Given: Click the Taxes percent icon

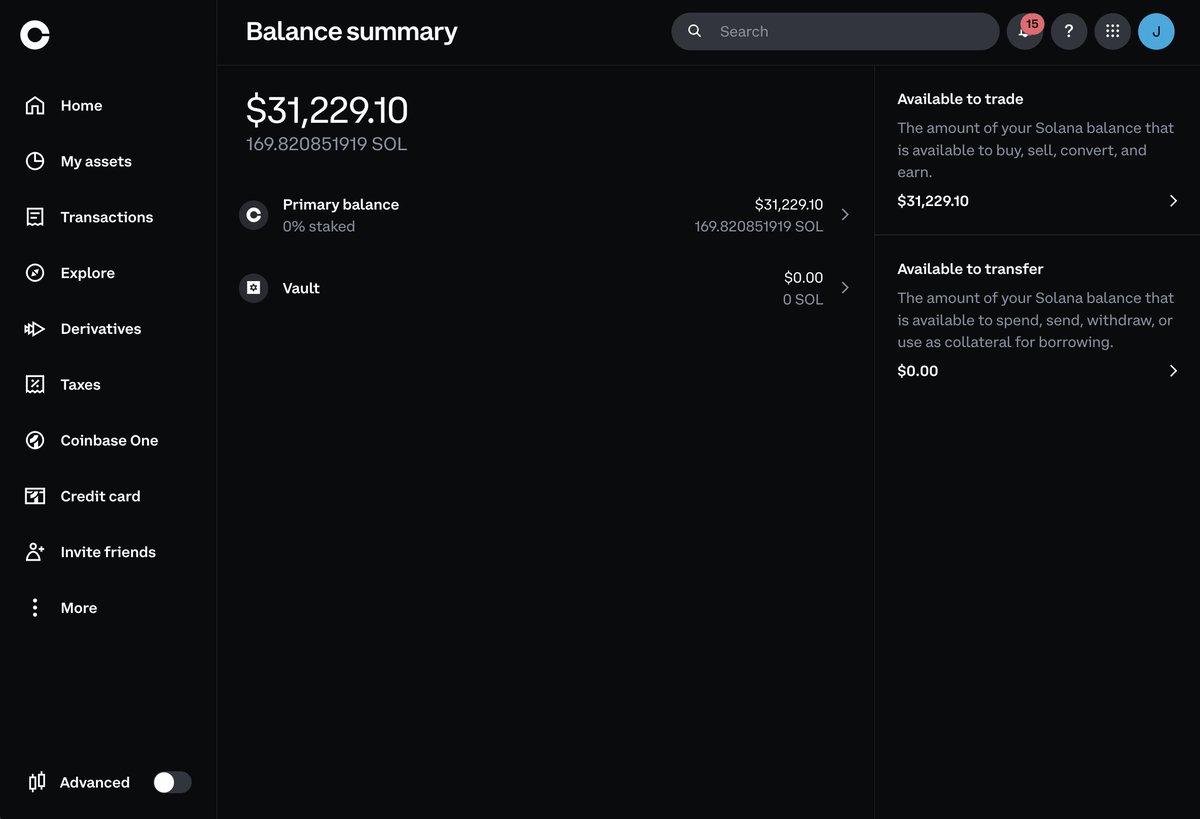Looking at the screenshot, I should tap(35, 384).
